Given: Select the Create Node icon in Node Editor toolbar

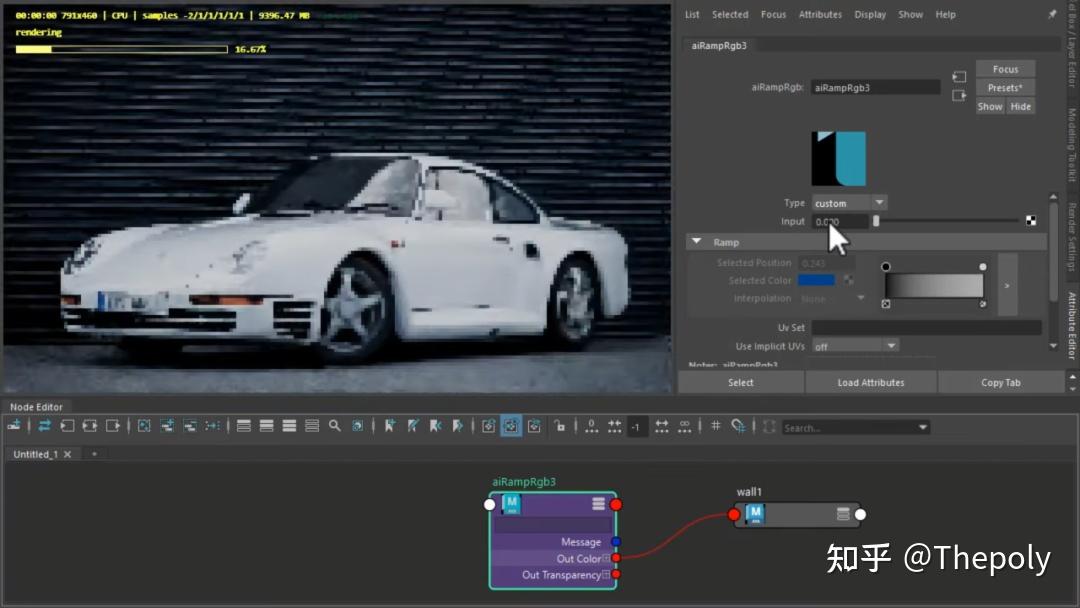Looking at the screenshot, I should (x=13, y=427).
